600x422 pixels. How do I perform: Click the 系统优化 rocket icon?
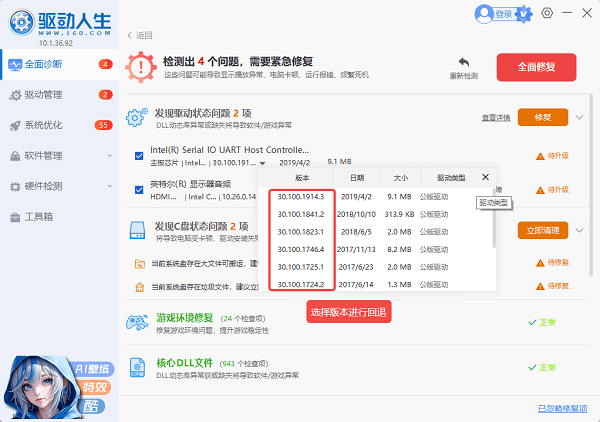[15, 126]
